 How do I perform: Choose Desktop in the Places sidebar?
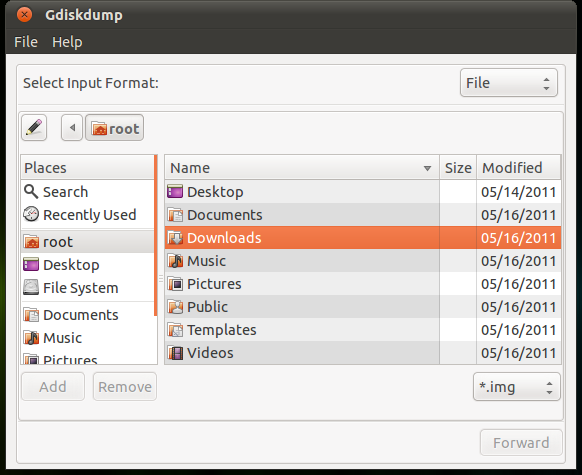(x=88, y=265)
